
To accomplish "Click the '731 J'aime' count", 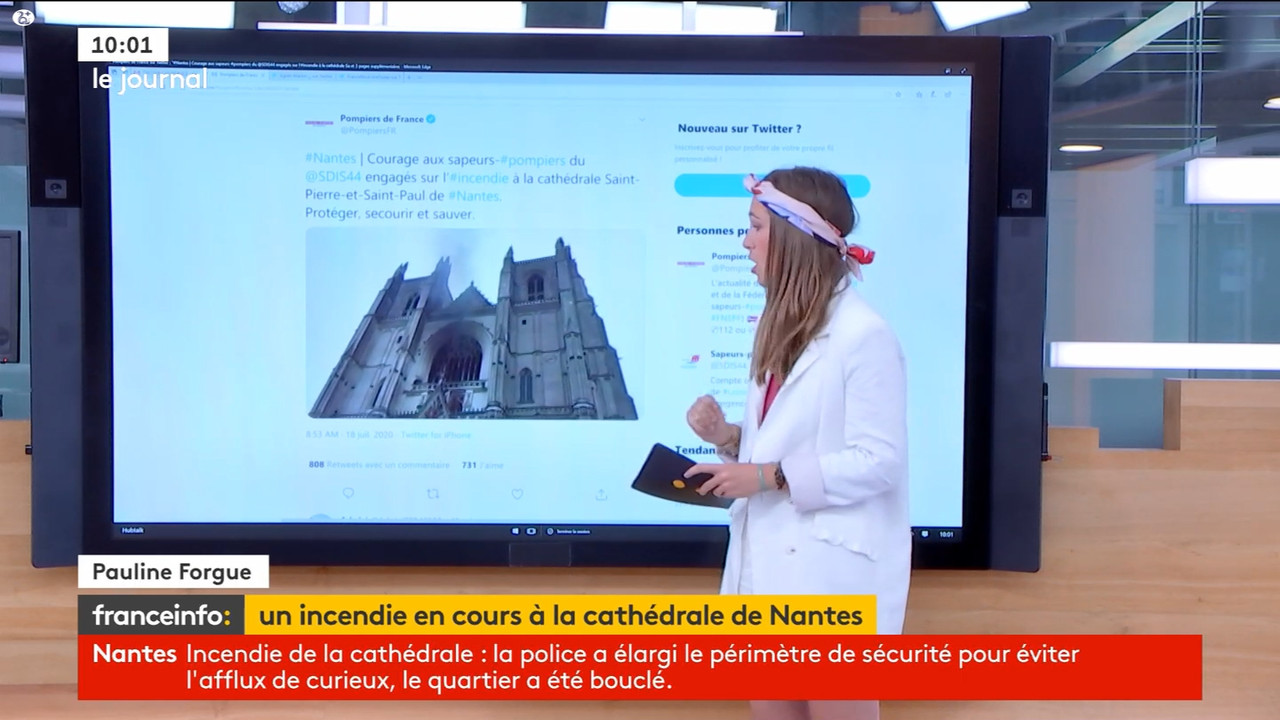I will point(482,465).
